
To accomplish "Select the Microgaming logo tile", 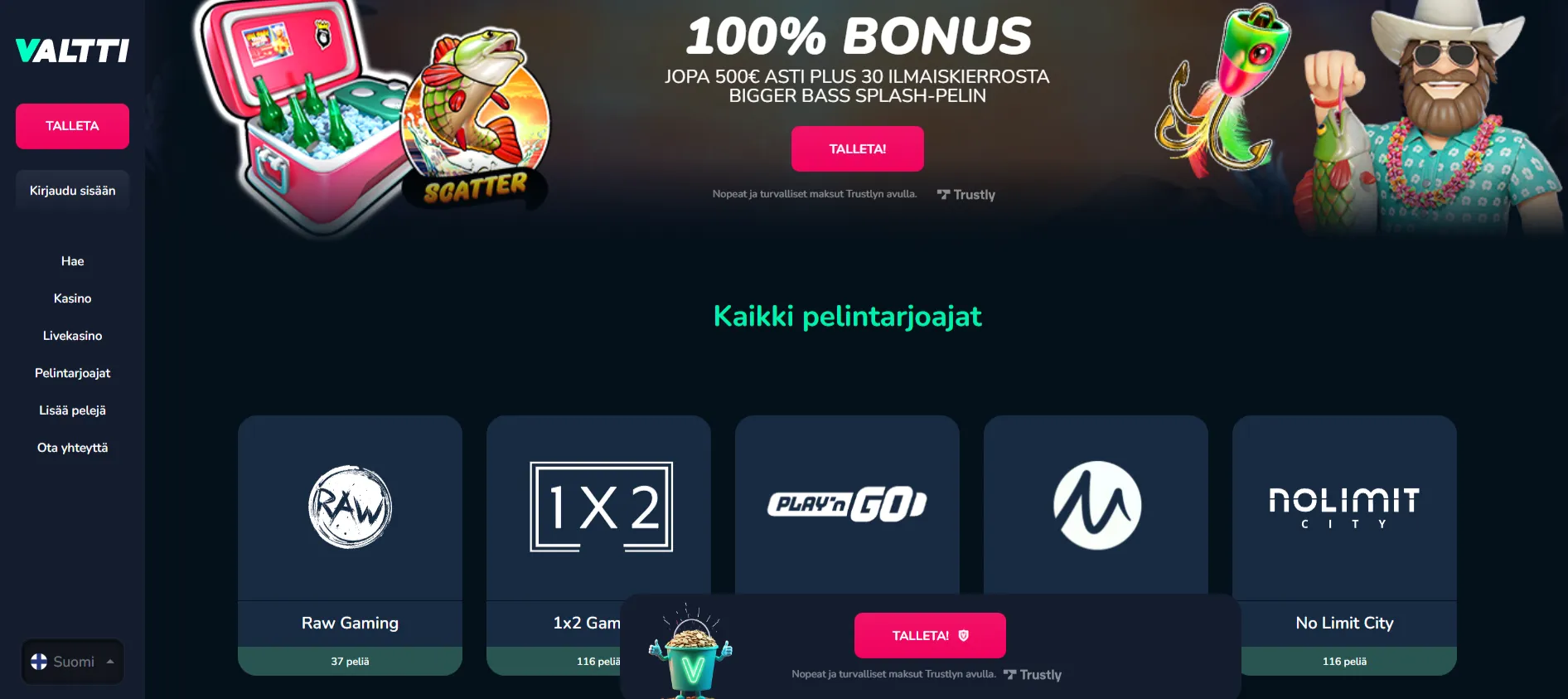I will [1096, 506].
